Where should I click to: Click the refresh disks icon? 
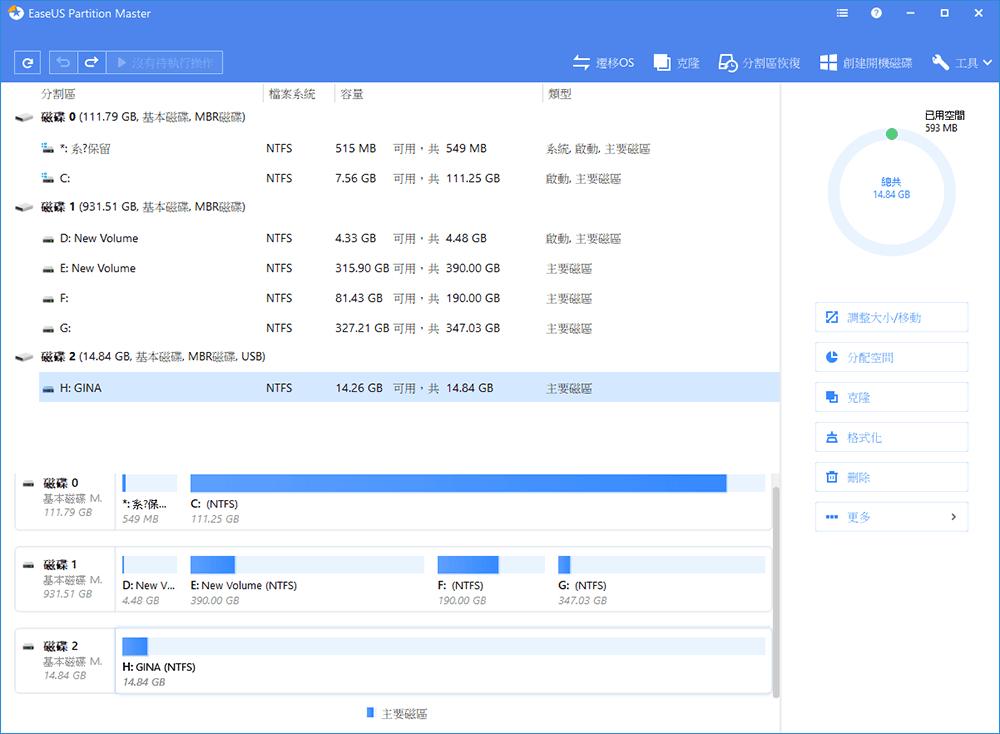pyautogui.click(x=27, y=62)
